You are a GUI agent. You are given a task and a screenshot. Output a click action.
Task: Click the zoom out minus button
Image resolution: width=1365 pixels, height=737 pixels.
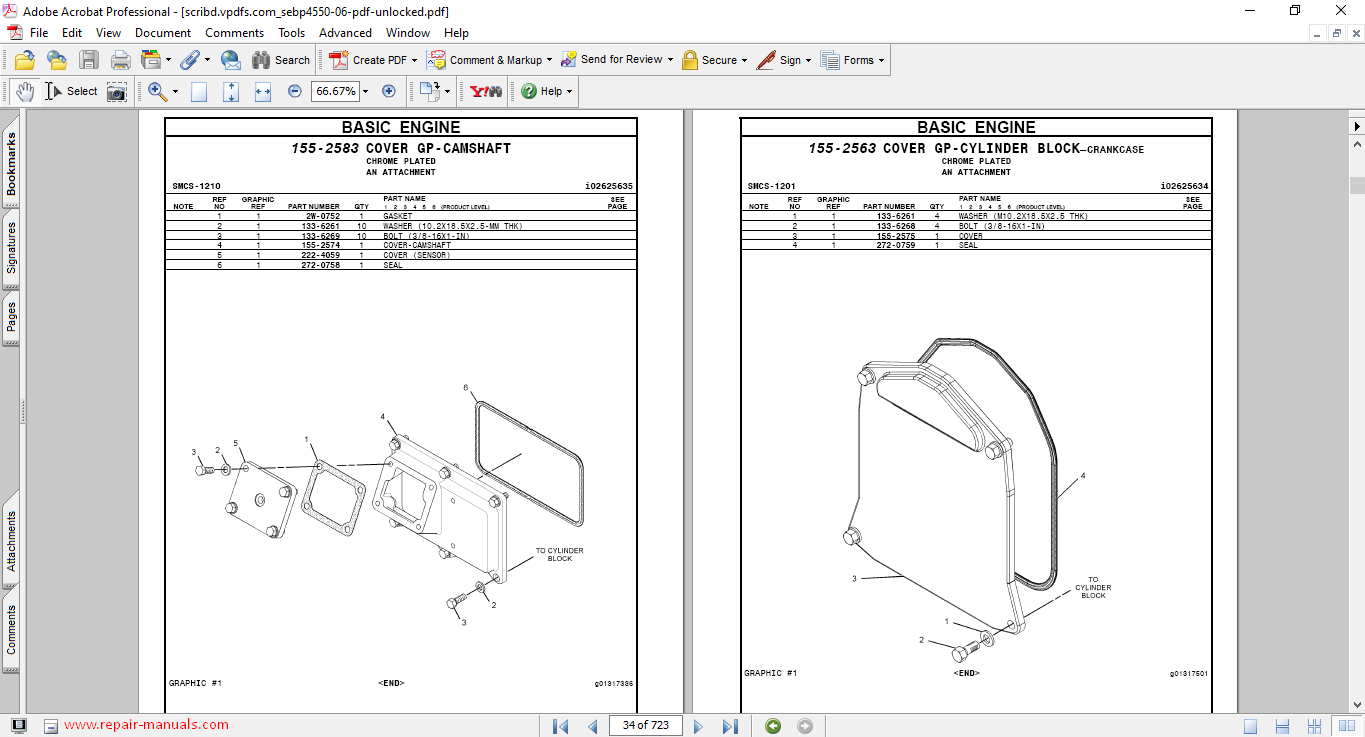295,91
